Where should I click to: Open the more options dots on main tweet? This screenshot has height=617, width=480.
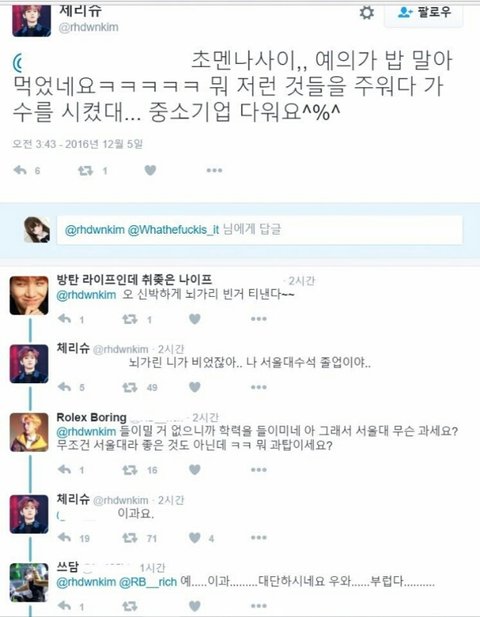[x=214, y=170]
